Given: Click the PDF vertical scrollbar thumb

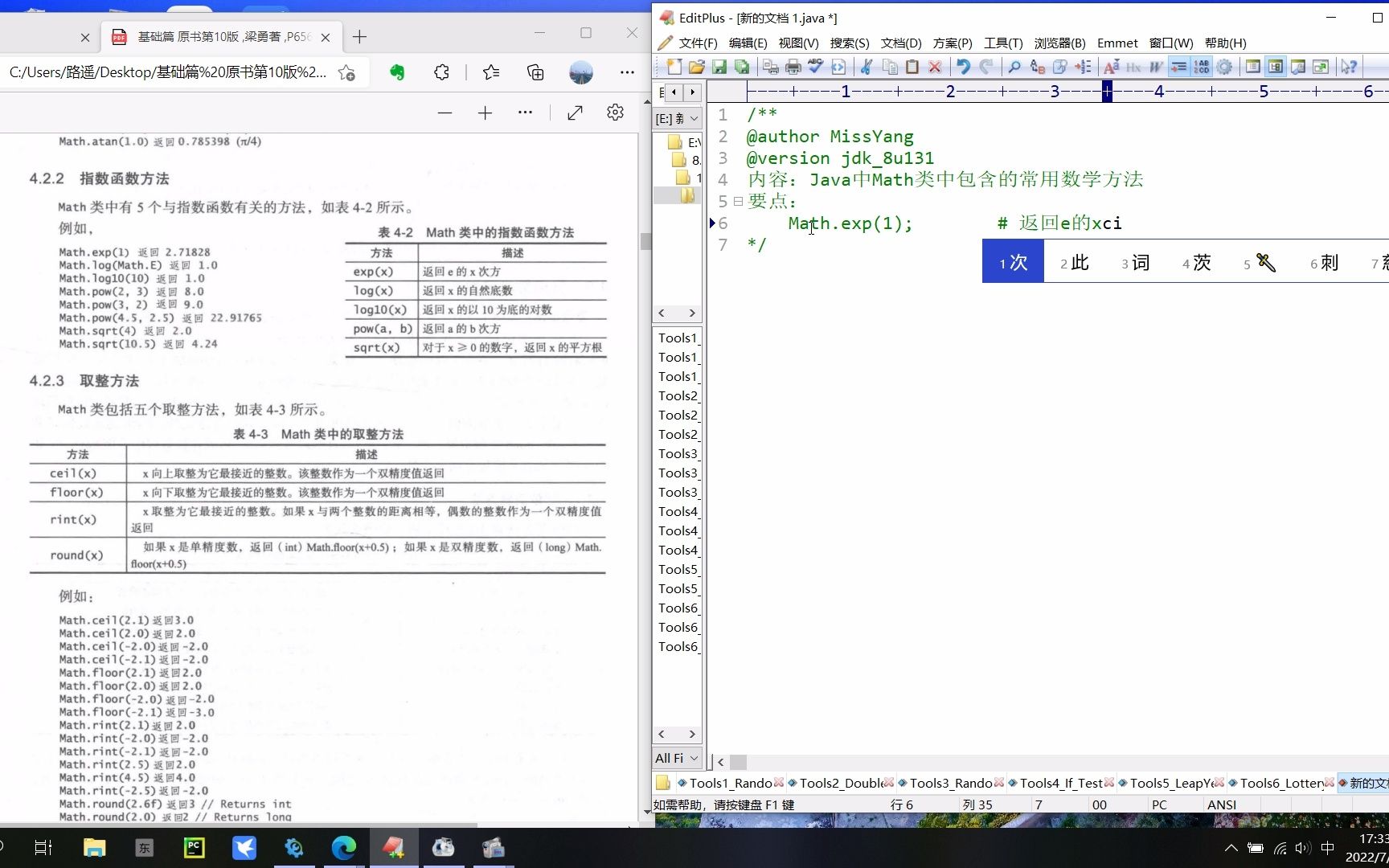Looking at the screenshot, I should click(645, 241).
